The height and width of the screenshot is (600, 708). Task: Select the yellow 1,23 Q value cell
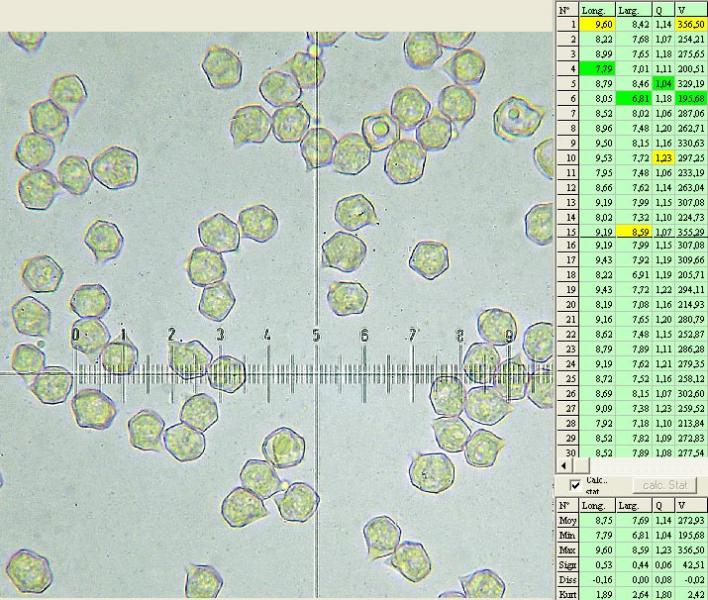pyautogui.click(x=660, y=158)
